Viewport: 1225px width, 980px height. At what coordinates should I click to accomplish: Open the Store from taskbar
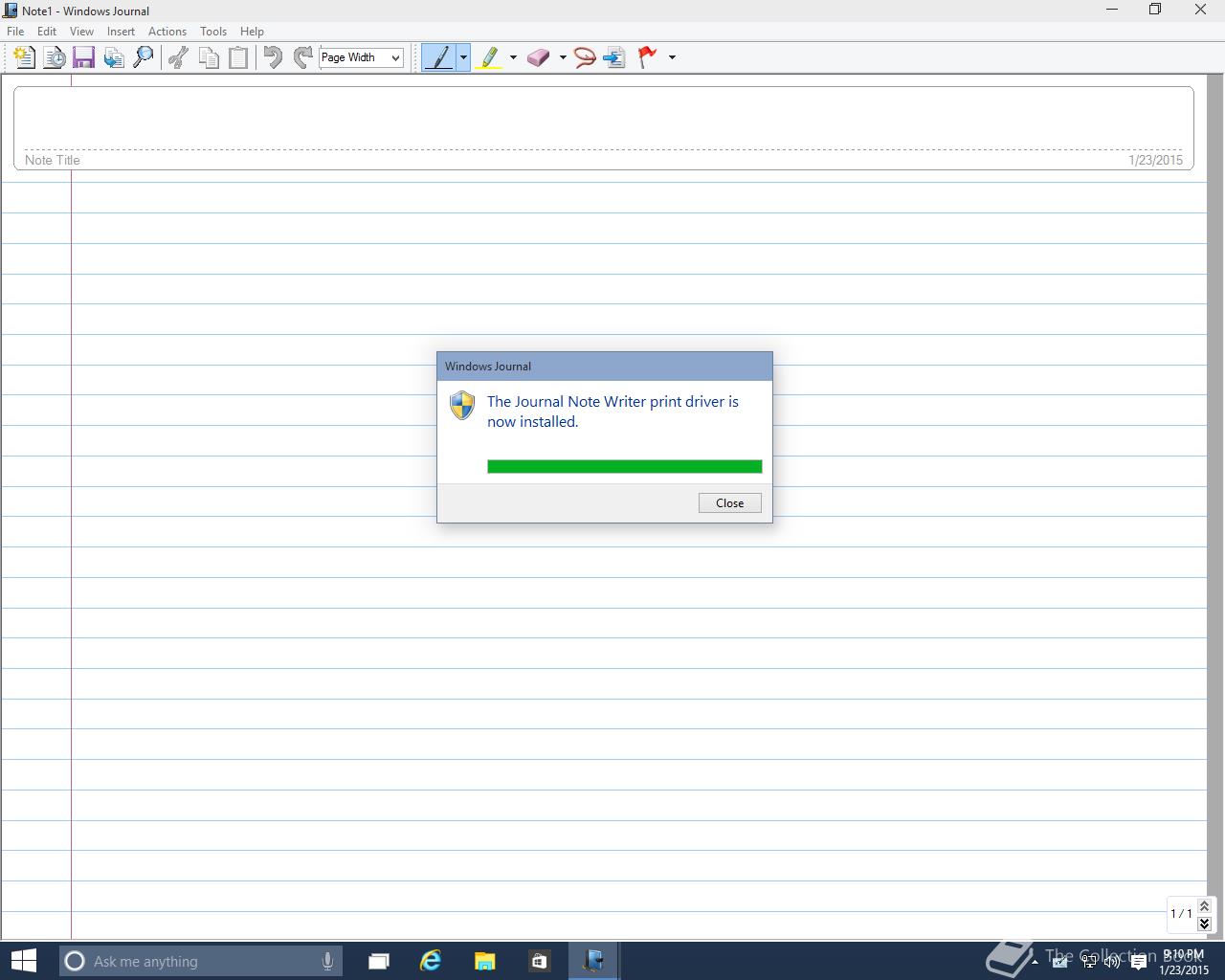539,961
